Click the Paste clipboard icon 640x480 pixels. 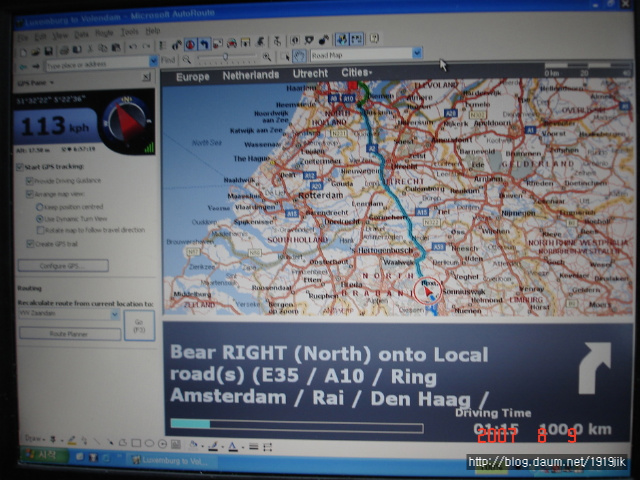(116, 48)
